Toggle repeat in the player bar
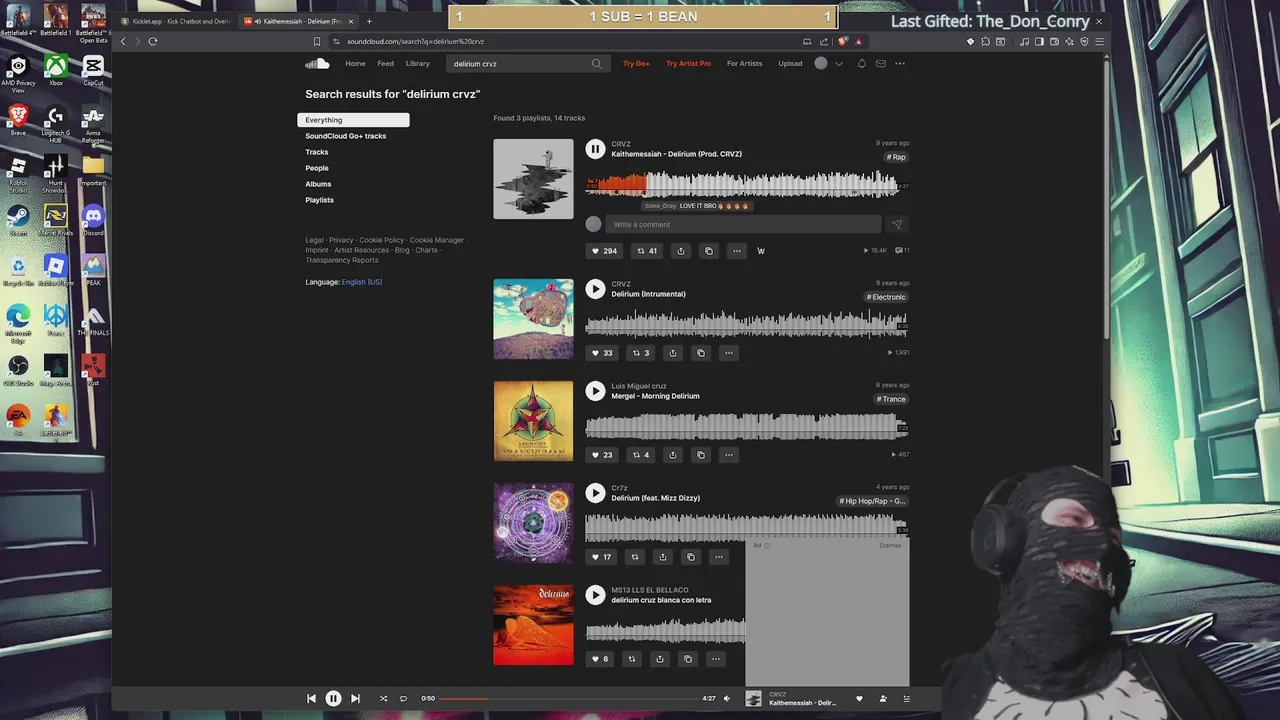This screenshot has width=1280, height=720. coord(404,699)
